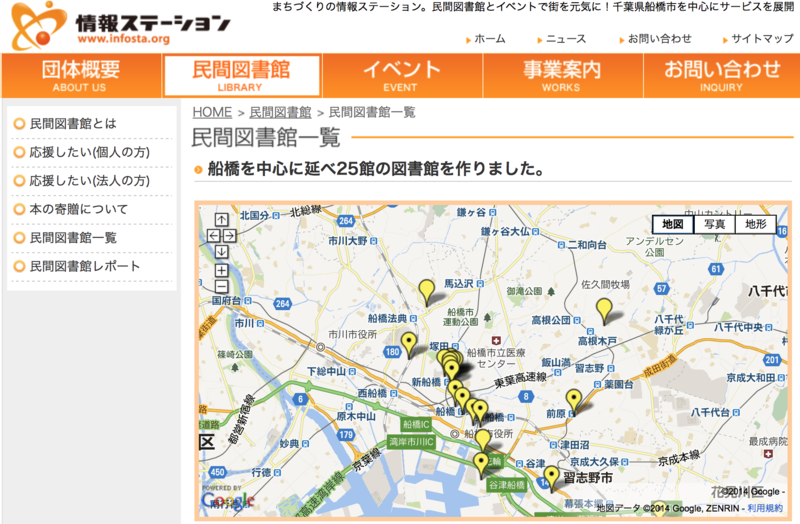The width and height of the screenshot is (800, 524).
Task: Click the 情報ステーション logo
Action: 120,26
